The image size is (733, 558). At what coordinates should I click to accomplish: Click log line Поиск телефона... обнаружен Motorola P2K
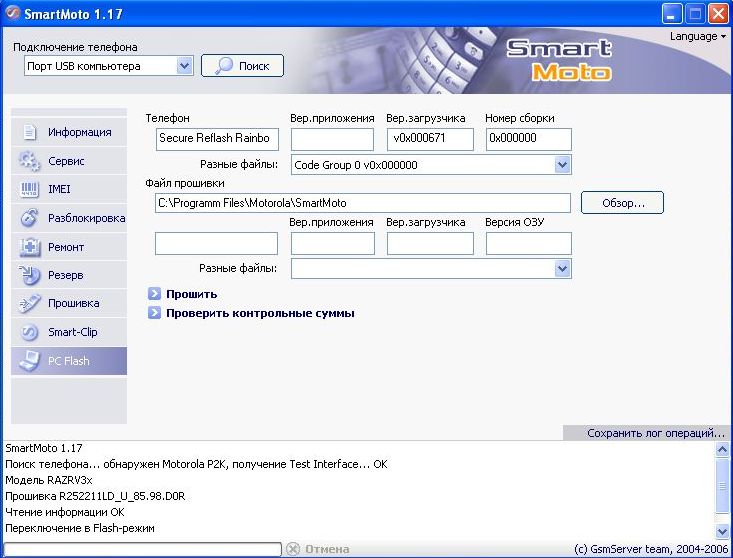[x=196, y=464]
